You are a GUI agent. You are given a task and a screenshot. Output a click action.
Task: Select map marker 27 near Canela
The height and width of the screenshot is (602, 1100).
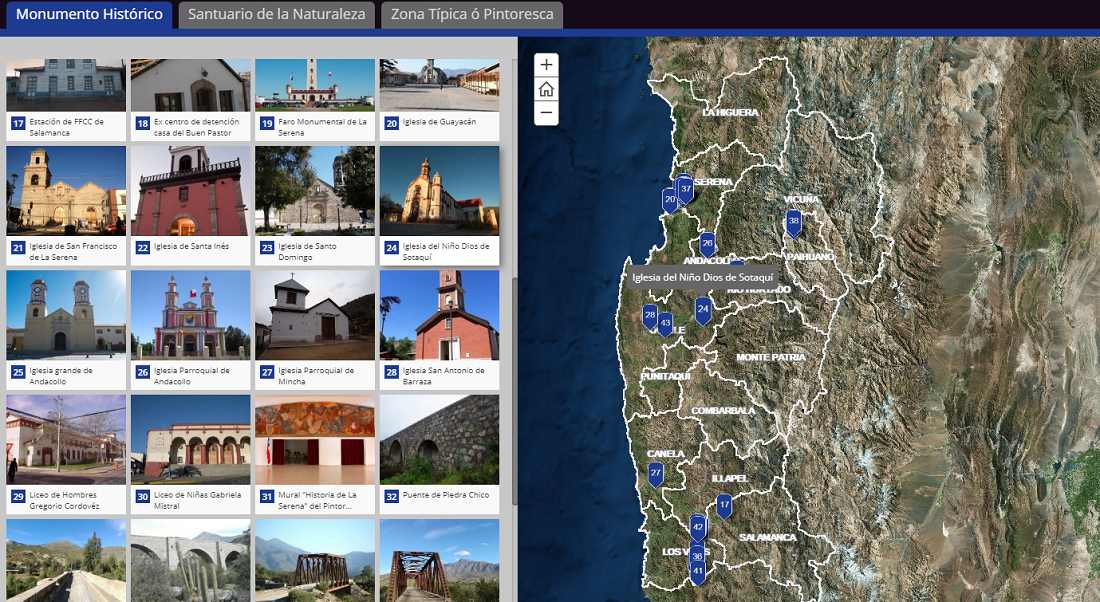[656, 473]
